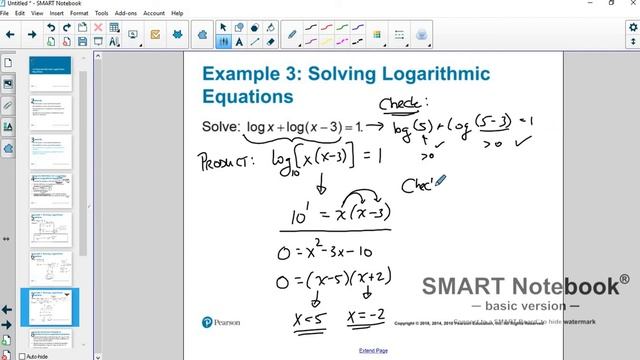Redo the last action
This screenshot has height=360, width=640.
[67, 27]
